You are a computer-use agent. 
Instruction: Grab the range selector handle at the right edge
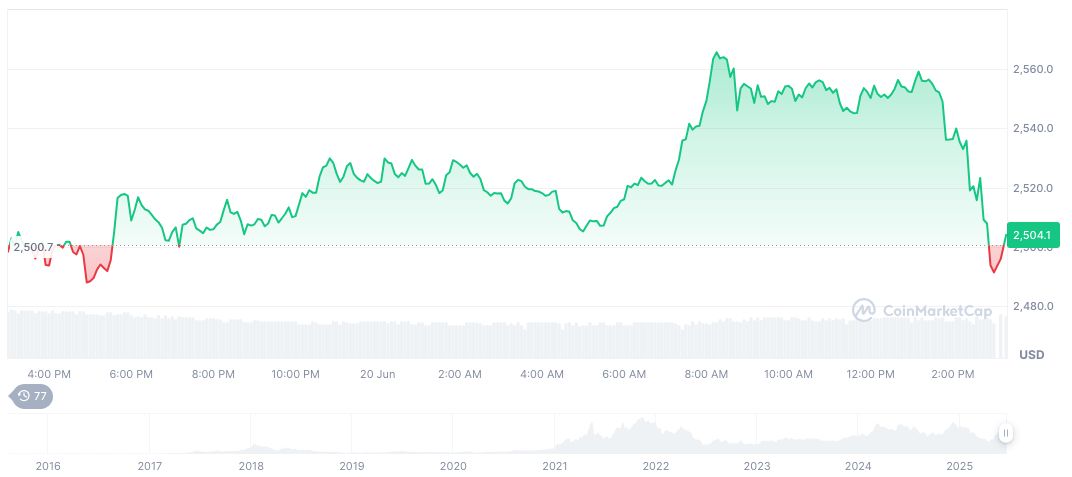pyautogui.click(x=1005, y=433)
